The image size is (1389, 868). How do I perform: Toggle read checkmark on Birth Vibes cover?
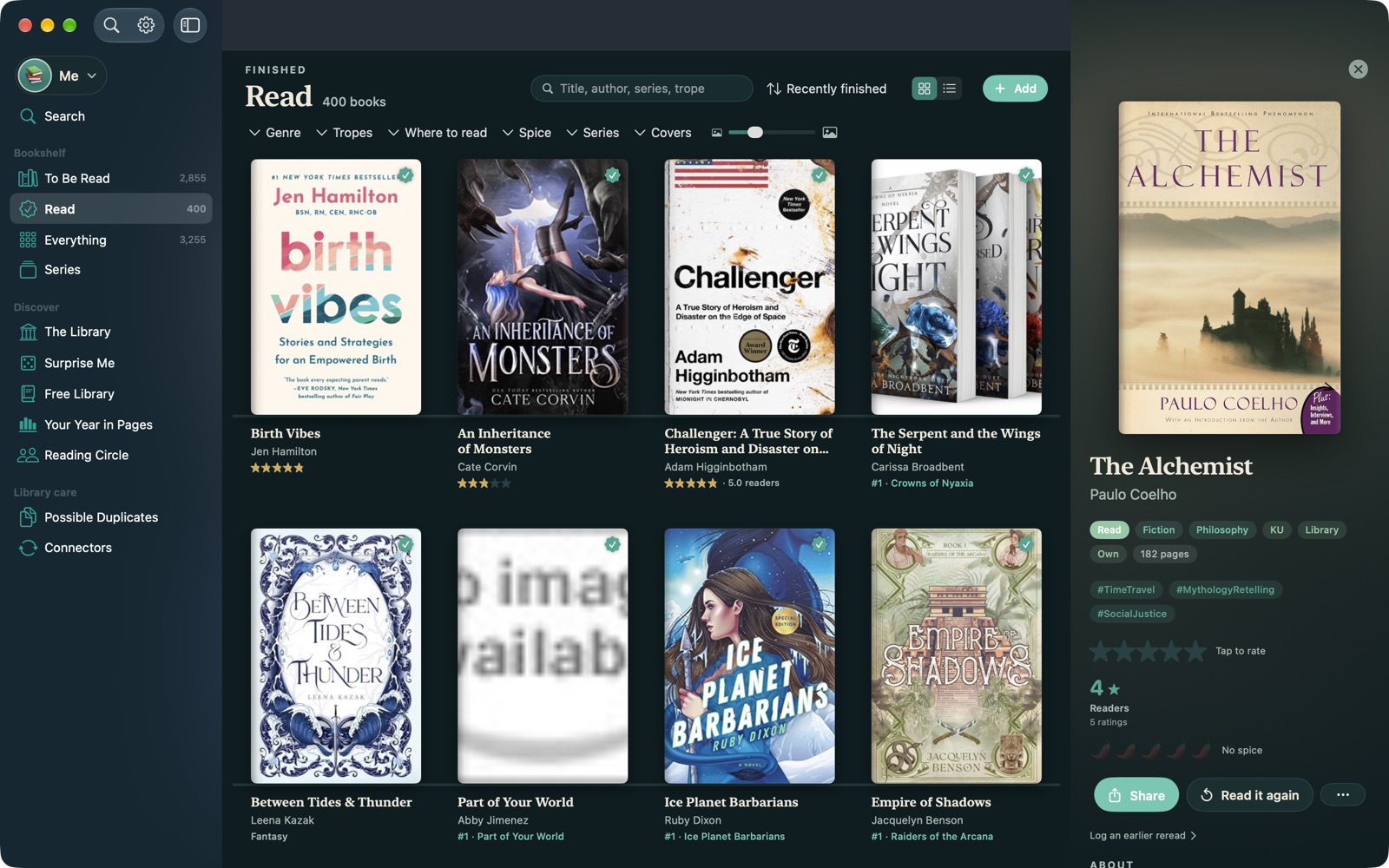click(405, 174)
